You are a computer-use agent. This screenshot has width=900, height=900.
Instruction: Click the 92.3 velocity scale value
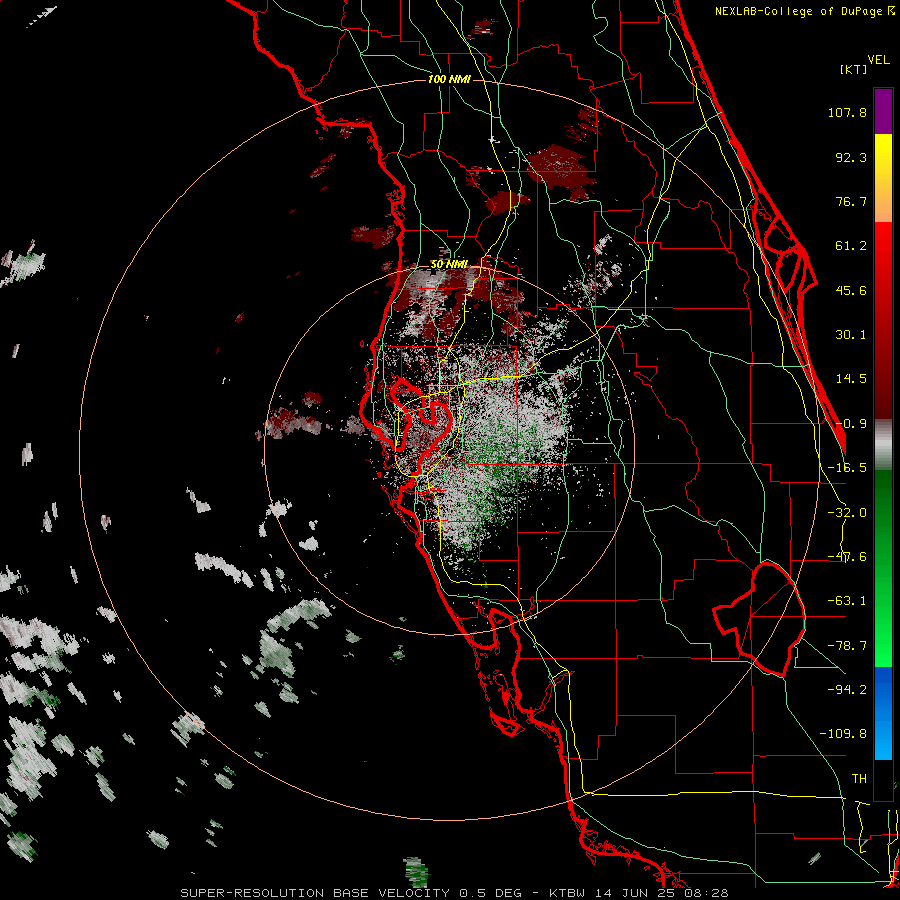(851, 157)
